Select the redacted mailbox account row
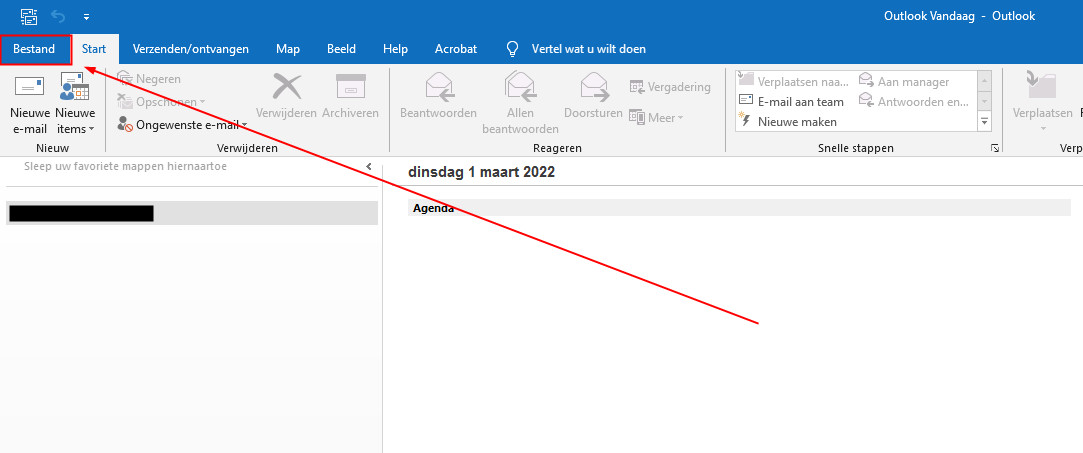 (191, 213)
